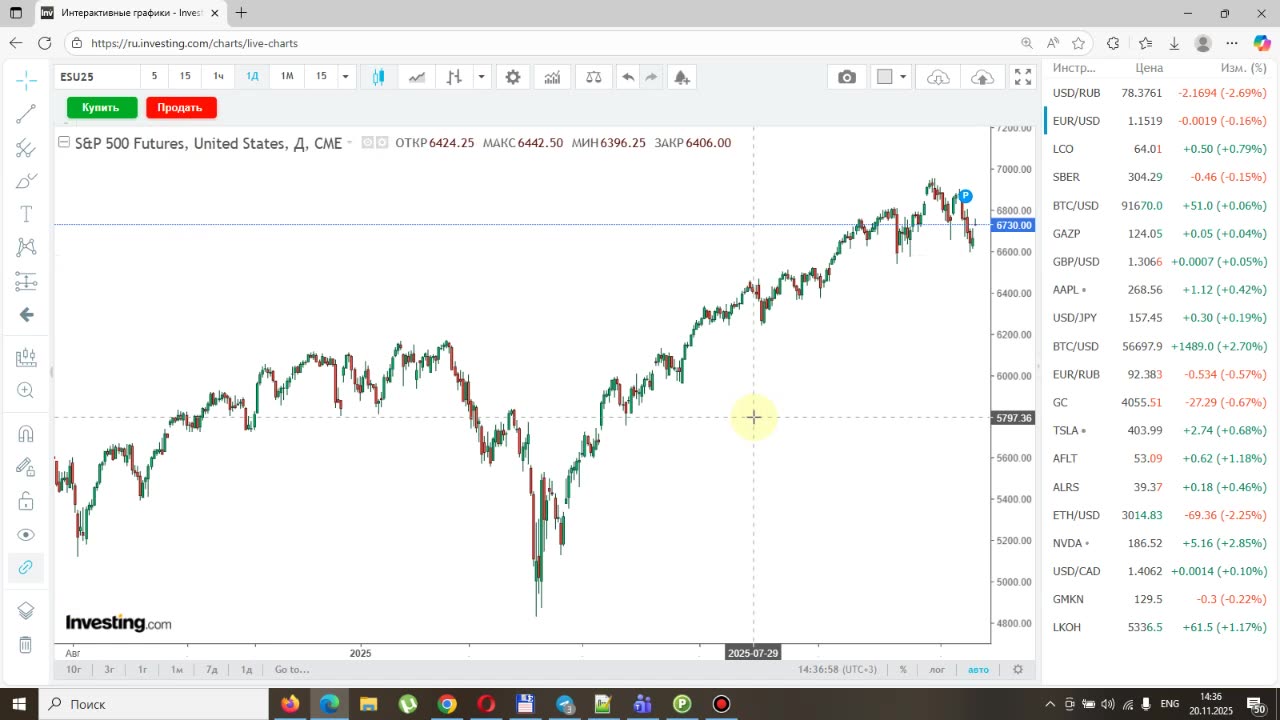Select the trend line drawing tool
The height and width of the screenshot is (720, 1280).
point(26,113)
